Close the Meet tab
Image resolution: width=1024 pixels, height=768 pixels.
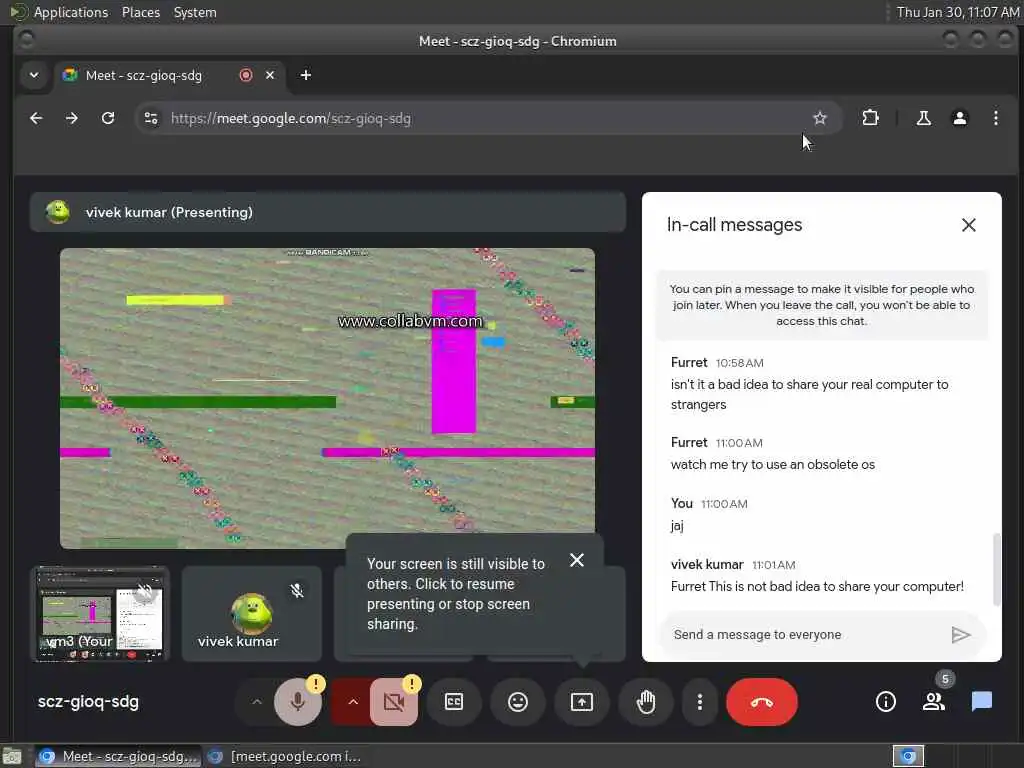point(270,75)
